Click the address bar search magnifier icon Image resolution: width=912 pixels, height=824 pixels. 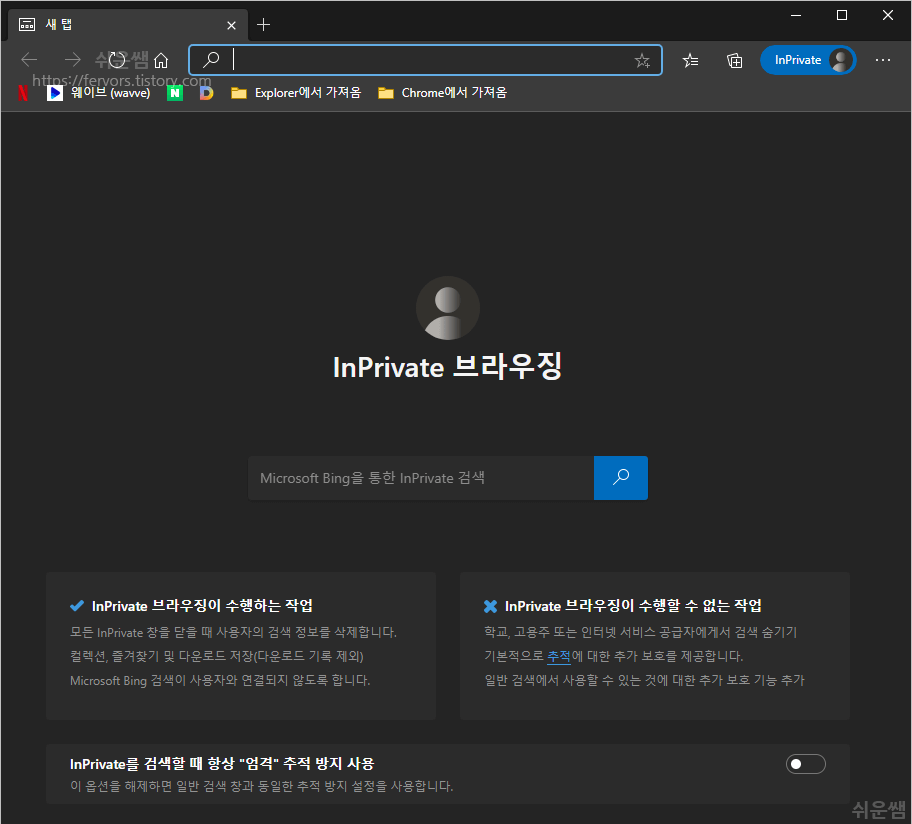[211, 59]
